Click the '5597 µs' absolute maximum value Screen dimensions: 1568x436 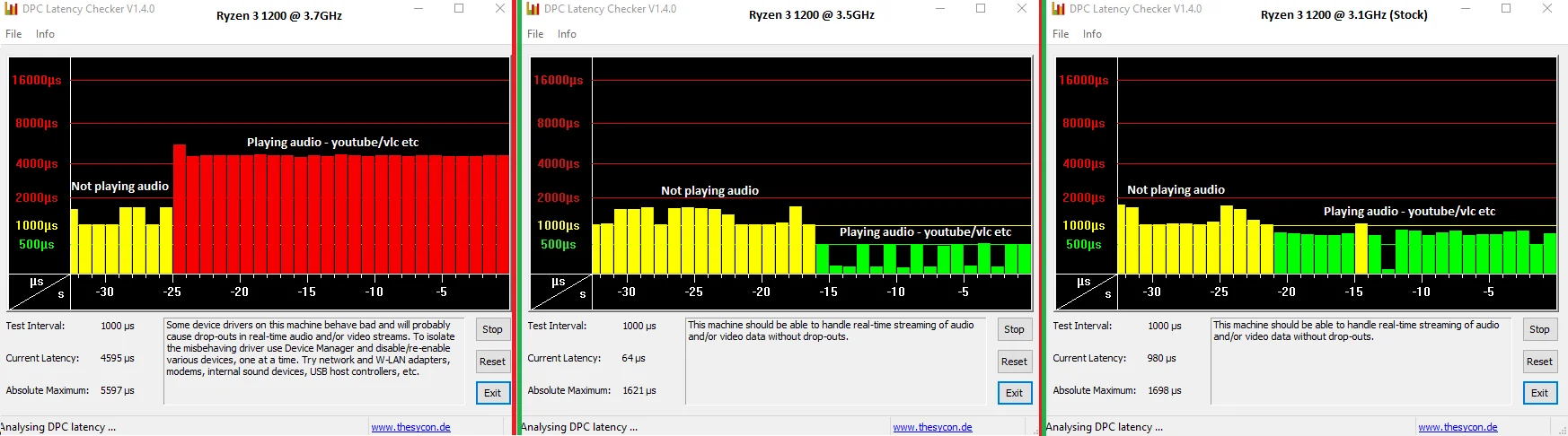point(117,390)
